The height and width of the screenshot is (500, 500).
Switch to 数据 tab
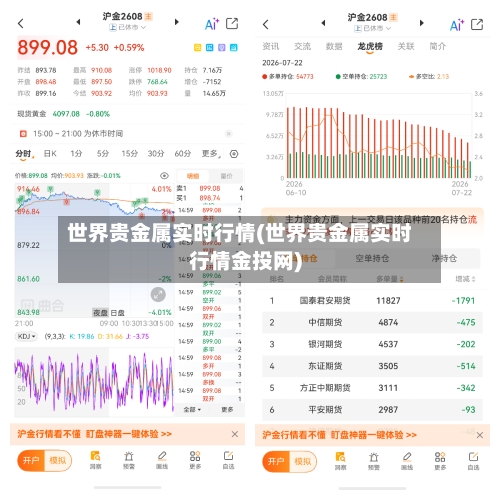(x=334, y=46)
